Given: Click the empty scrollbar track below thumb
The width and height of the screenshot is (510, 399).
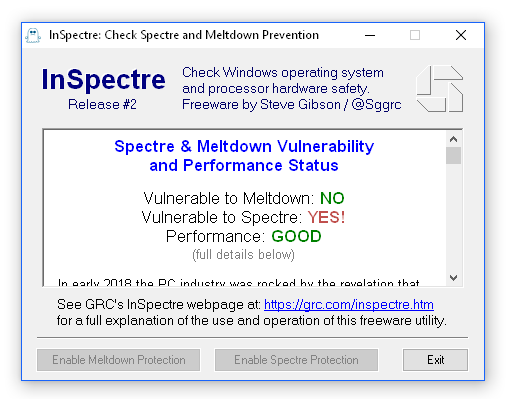Looking at the screenshot, I should tap(453, 217).
